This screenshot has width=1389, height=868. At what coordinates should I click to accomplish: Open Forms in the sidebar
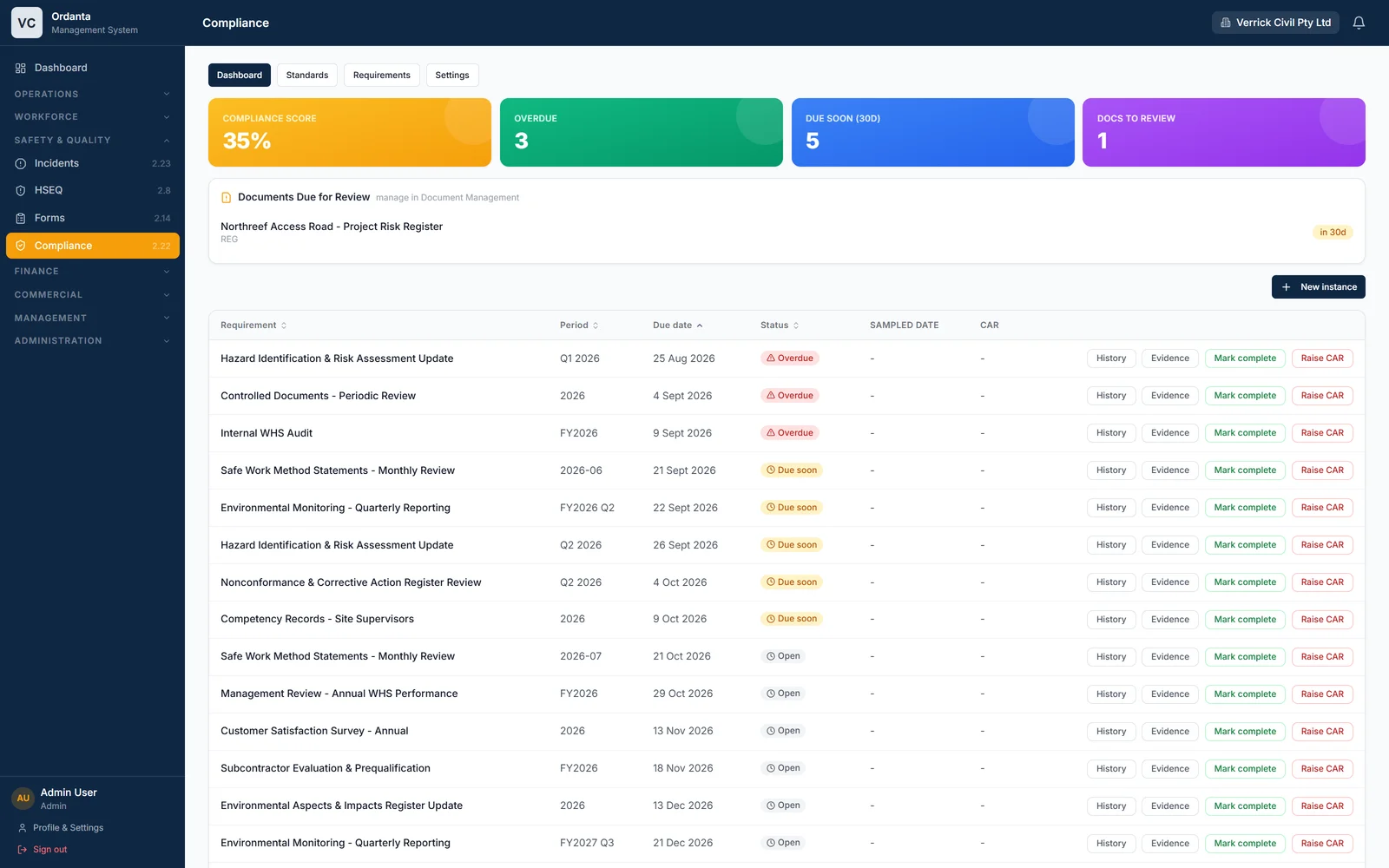[92, 218]
